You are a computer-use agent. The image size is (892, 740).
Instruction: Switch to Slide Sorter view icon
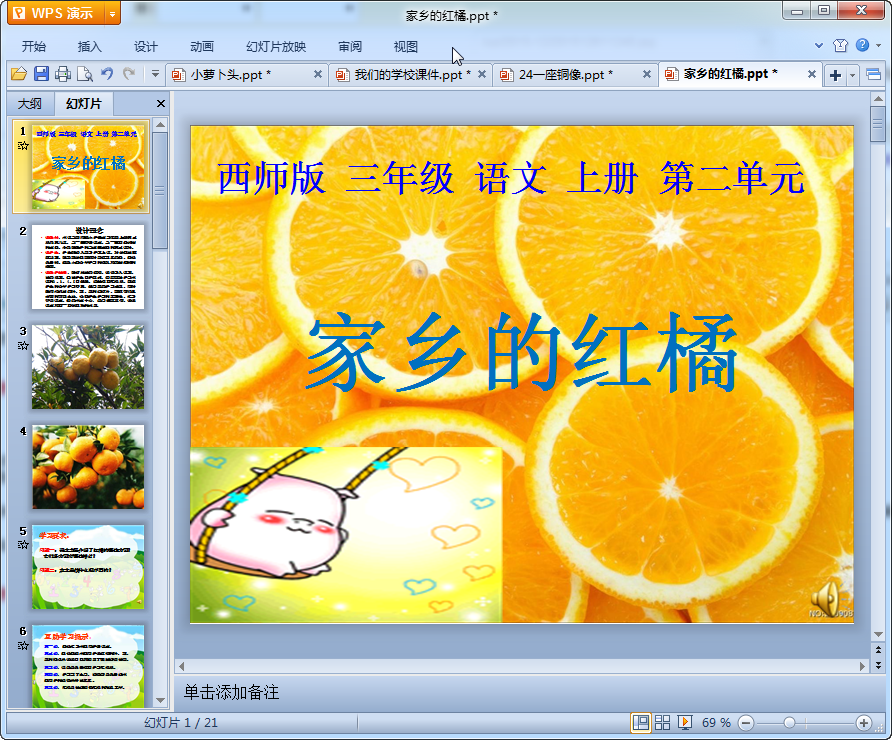pyautogui.click(x=663, y=723)
